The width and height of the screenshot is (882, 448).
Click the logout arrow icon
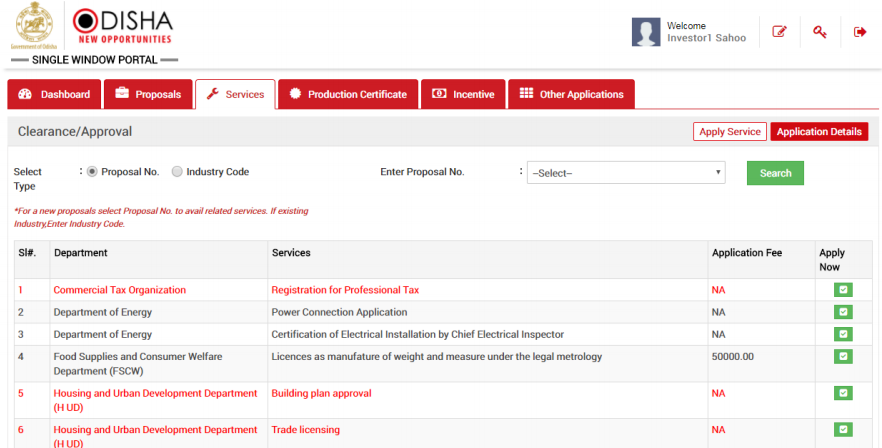pos(860,32)
